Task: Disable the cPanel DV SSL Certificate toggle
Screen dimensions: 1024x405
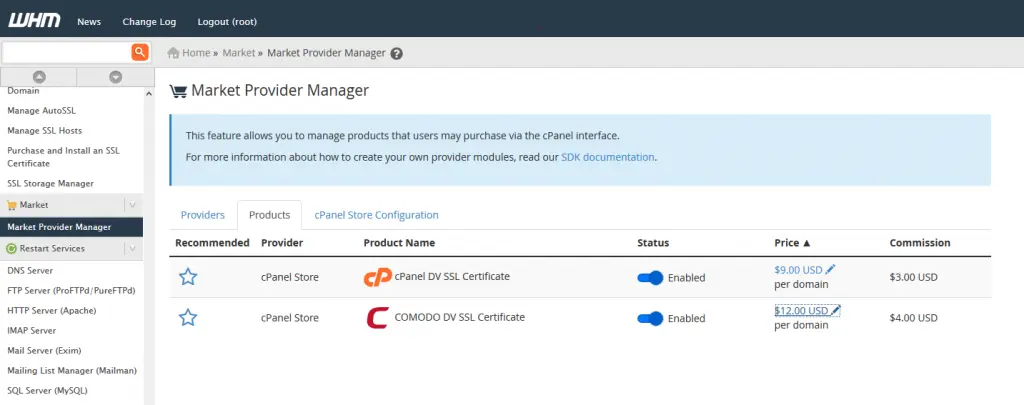Action: click(x=650, y=278)
